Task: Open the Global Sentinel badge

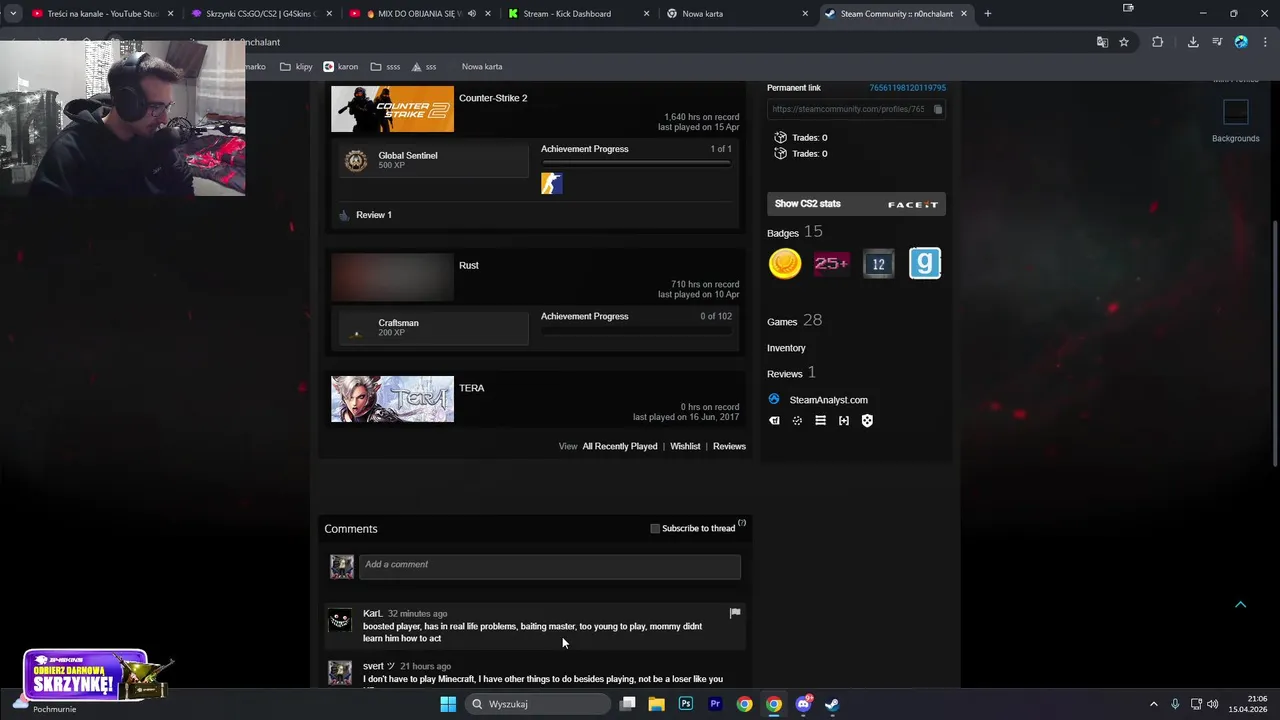Action: [432, 160]
